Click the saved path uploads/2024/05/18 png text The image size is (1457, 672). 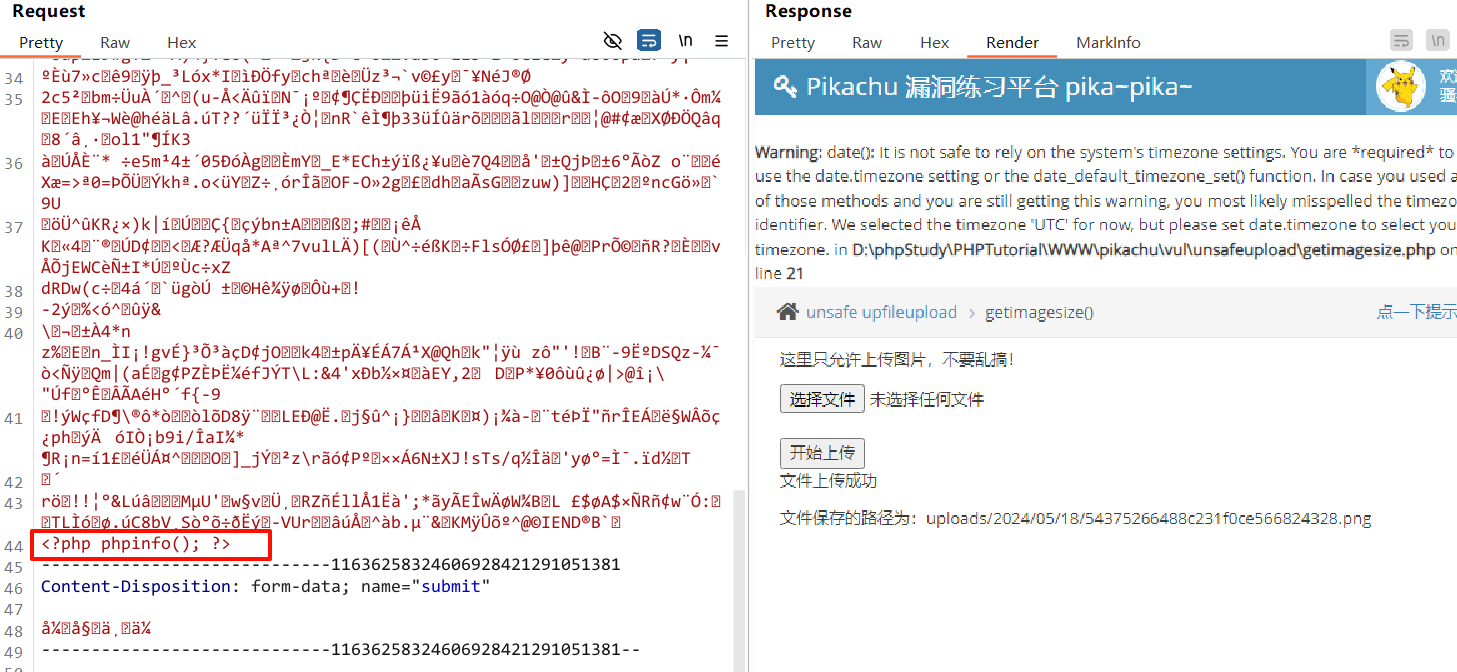[1148, 518]
